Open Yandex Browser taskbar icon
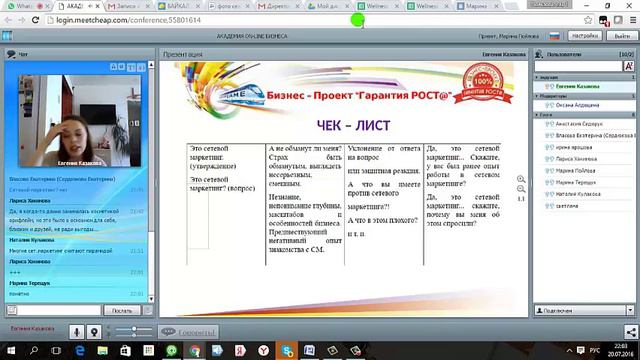 pos(264,351)
